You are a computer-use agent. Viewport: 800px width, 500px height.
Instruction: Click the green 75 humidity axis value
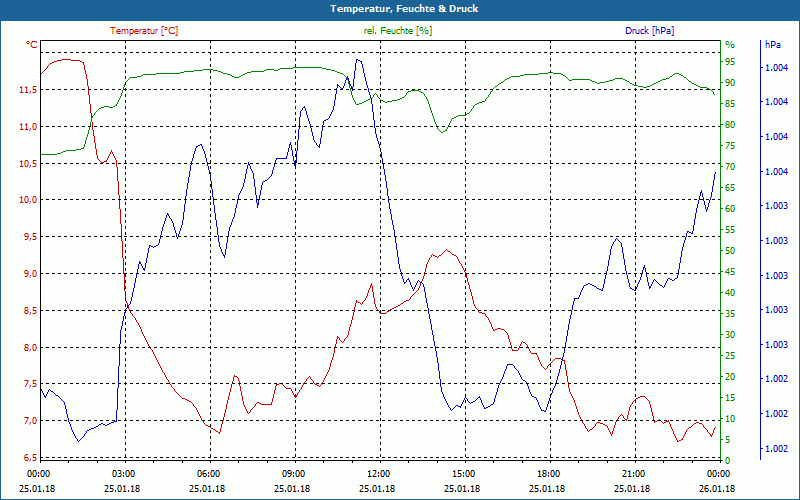730,146
